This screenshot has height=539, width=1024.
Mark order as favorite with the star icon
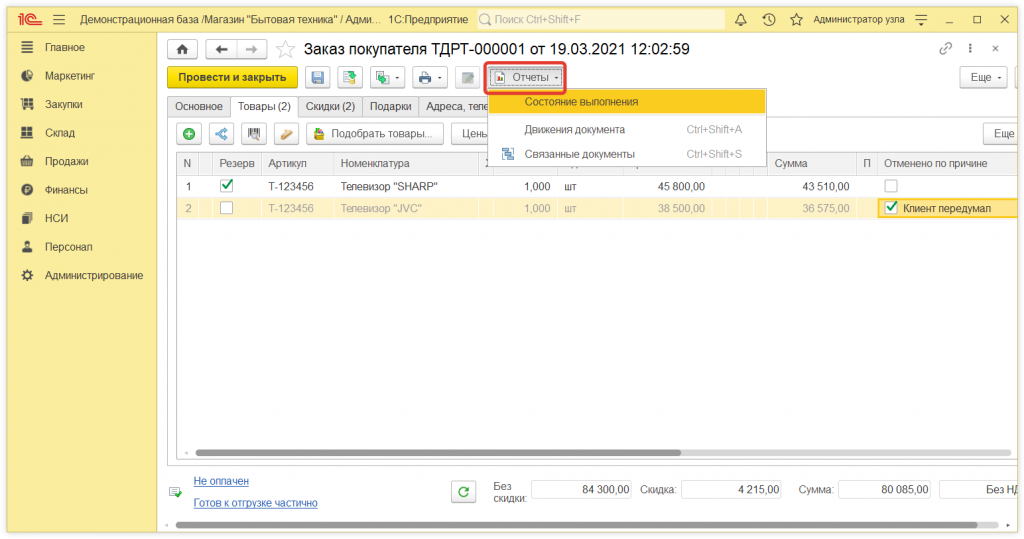tap(285, 49)
